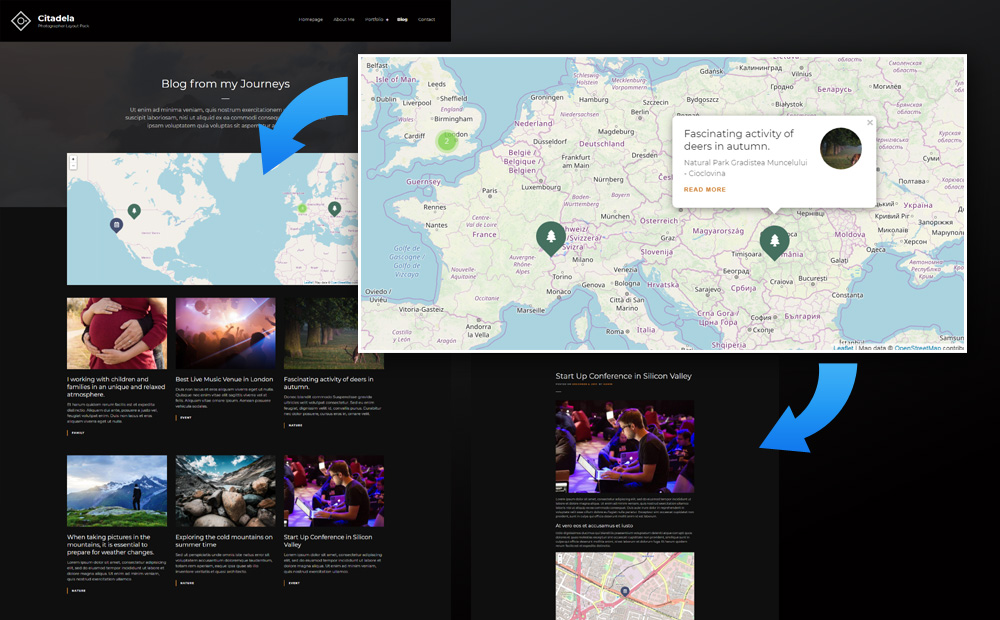Open Best Live Music Venue in London post
This screenshot has height=620, width=1000.
point(224,380)
